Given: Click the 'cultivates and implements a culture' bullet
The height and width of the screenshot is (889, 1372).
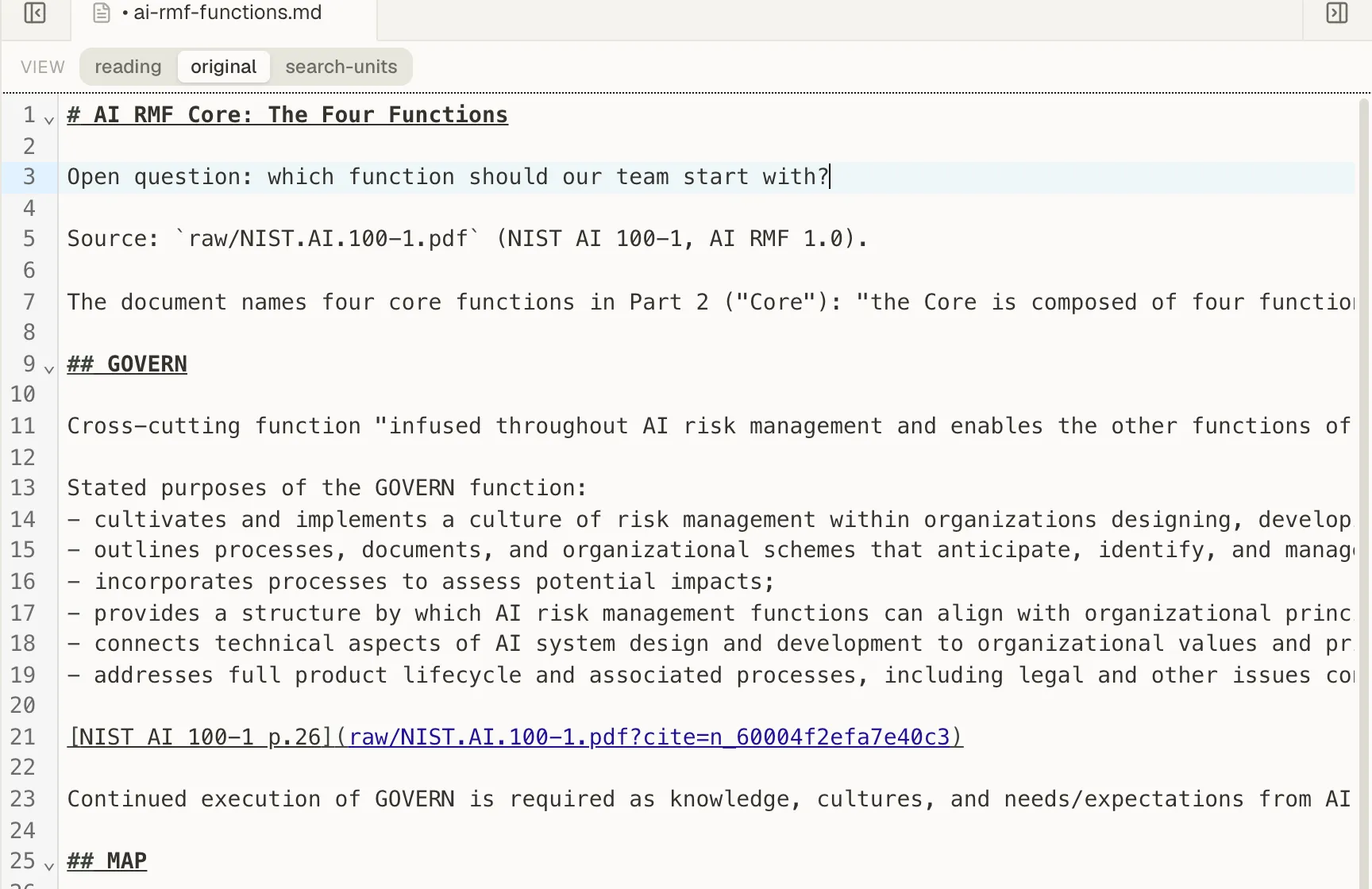Looking at the screenshot, I should tap(709, 520).
